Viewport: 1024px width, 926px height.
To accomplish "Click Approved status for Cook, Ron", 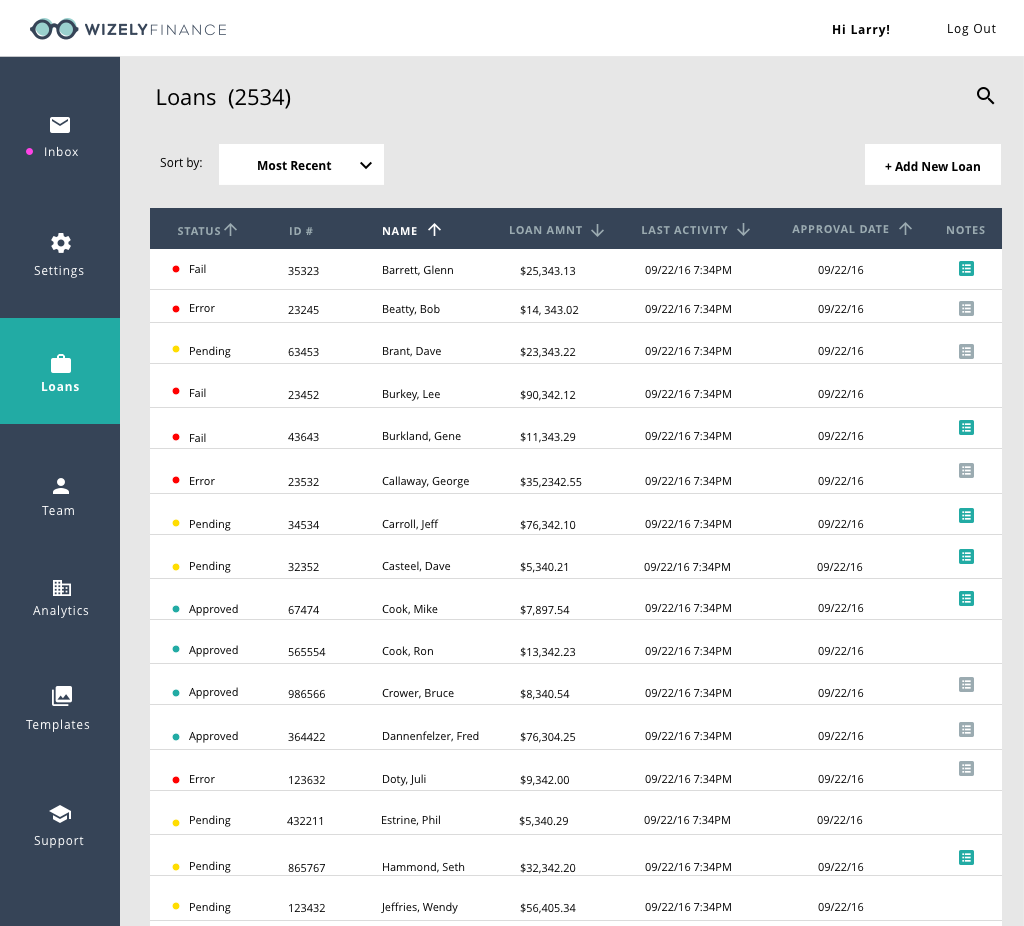I will pos(213,650).
